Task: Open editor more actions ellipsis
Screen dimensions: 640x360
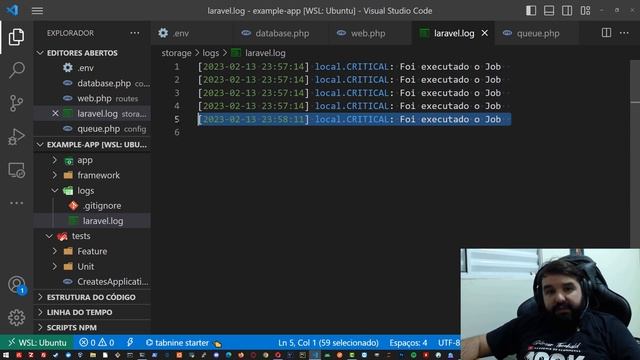Action: pos(624,33)
